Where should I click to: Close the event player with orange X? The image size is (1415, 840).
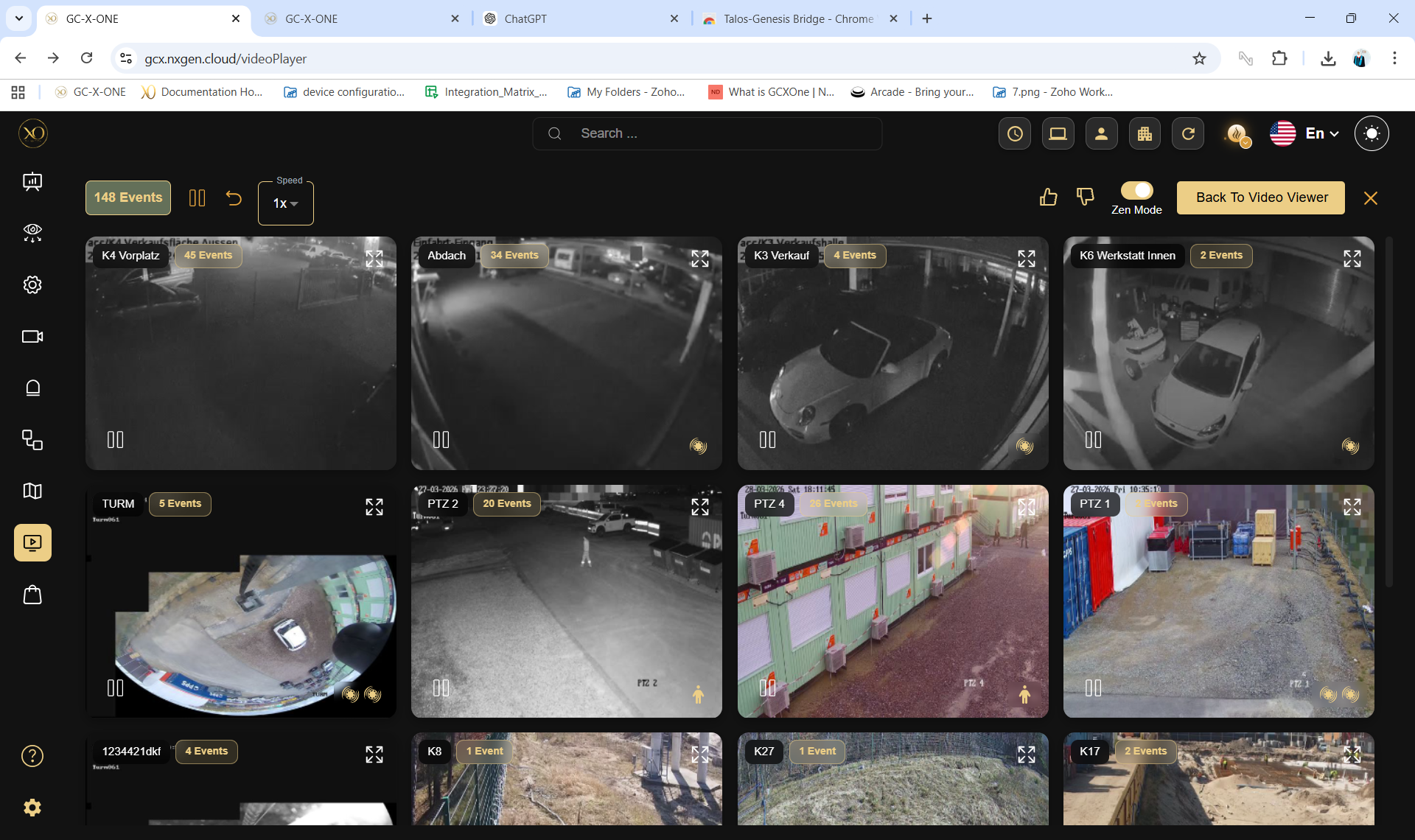pyautogui.click(x=1371, y=198)
